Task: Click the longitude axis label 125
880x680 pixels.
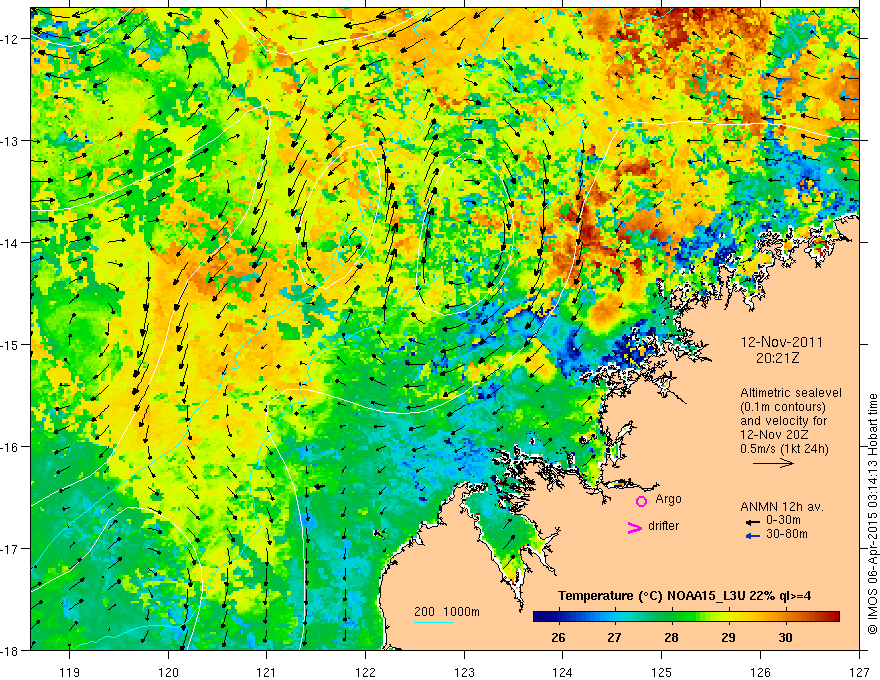Action: click(x=662, y=673)
